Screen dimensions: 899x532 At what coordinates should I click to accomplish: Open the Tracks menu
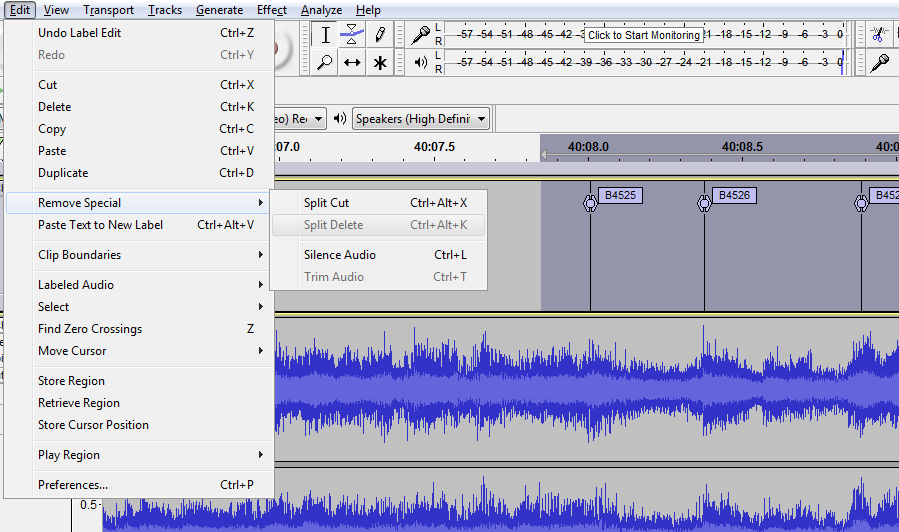coord(165,10)
